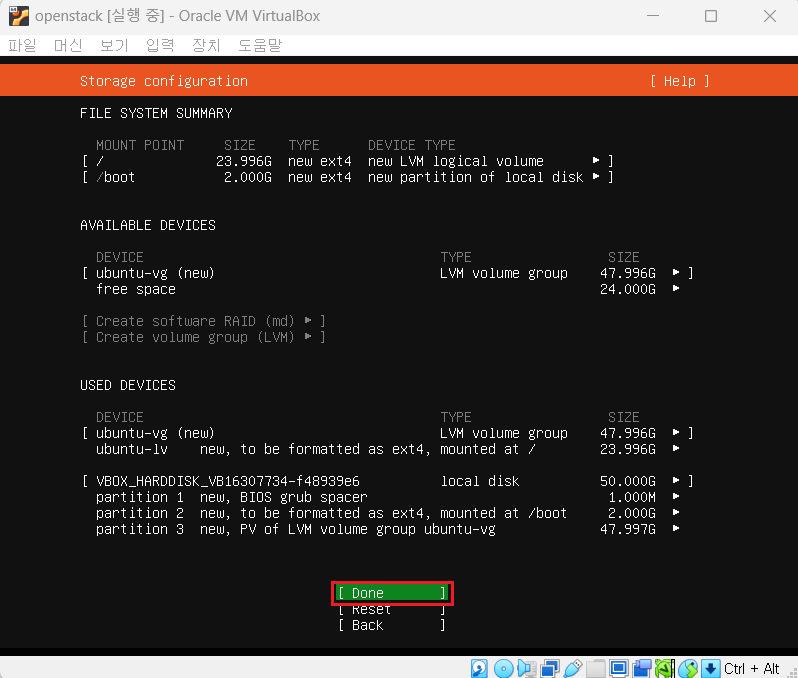Click the VirtualBox app icon in title bar
This screenshot has width=798, height=678.
point(19,16)
